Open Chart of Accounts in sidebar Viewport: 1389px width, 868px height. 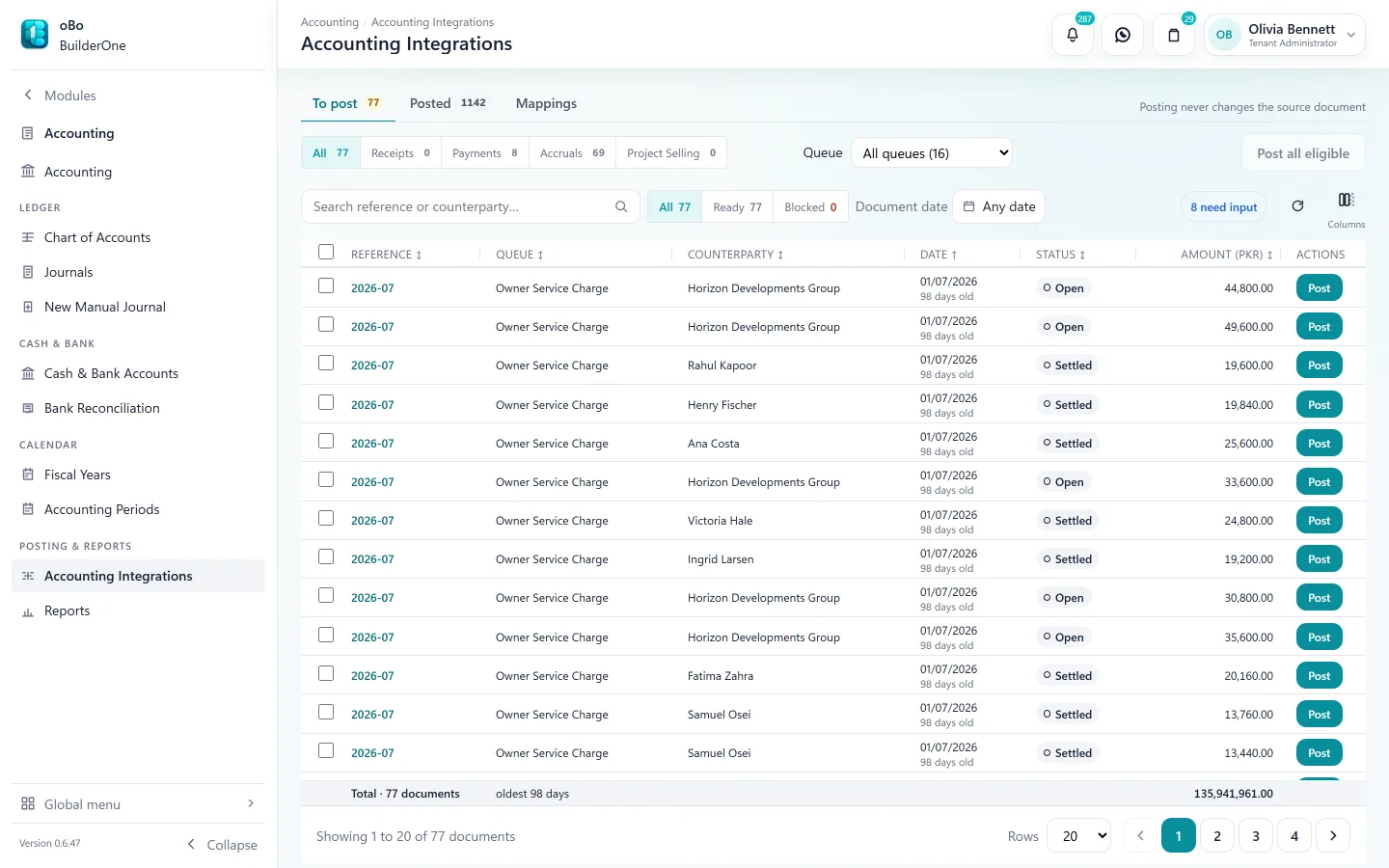coord(97,237)
